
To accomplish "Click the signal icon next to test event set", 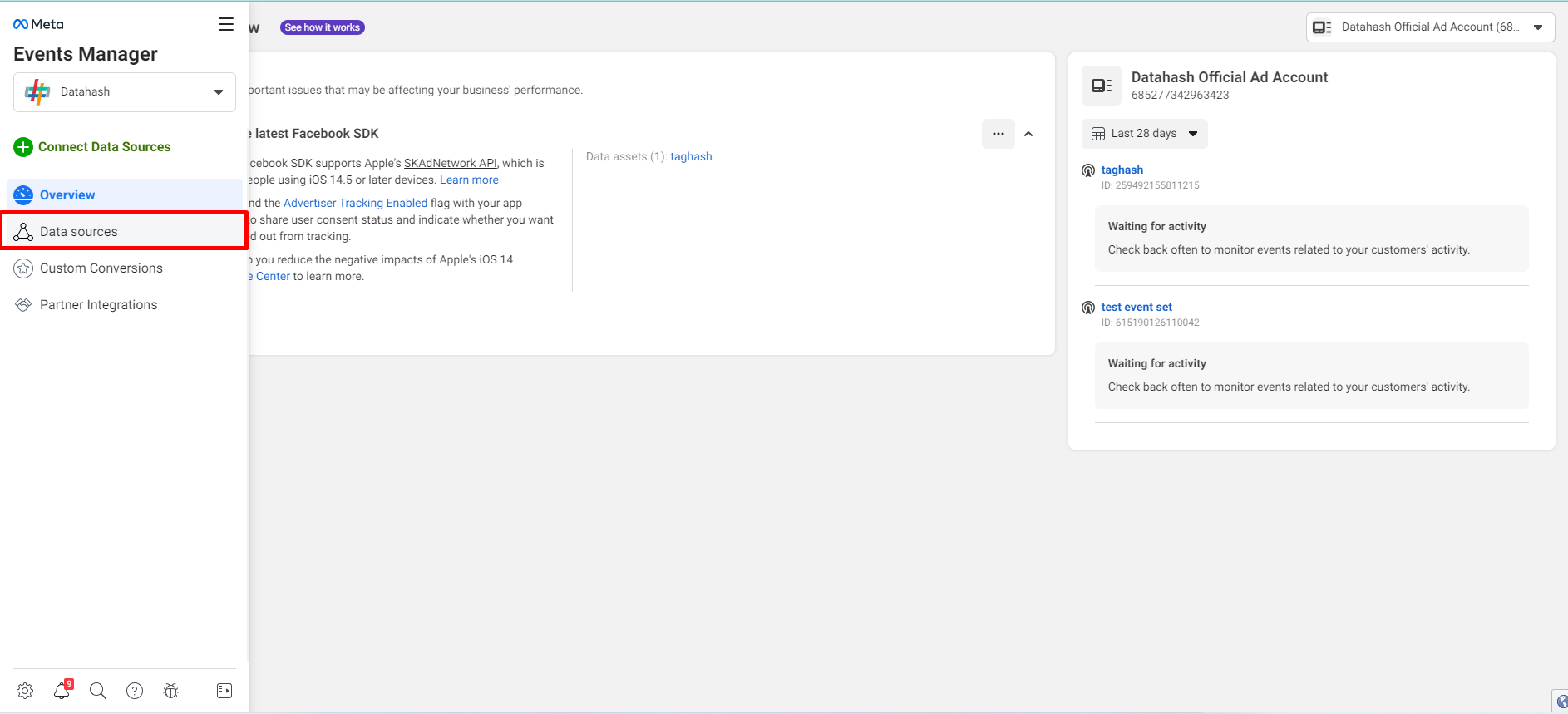I will tap(1088, 308).
